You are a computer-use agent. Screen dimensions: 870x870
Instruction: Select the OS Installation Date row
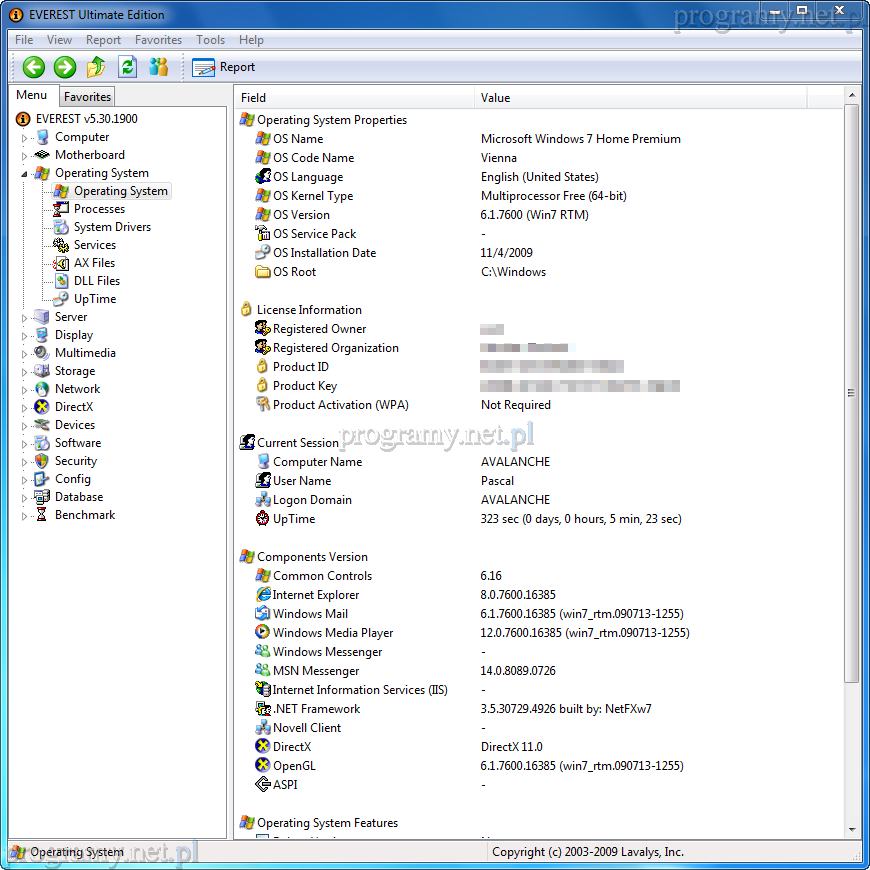tap(324, 253)
